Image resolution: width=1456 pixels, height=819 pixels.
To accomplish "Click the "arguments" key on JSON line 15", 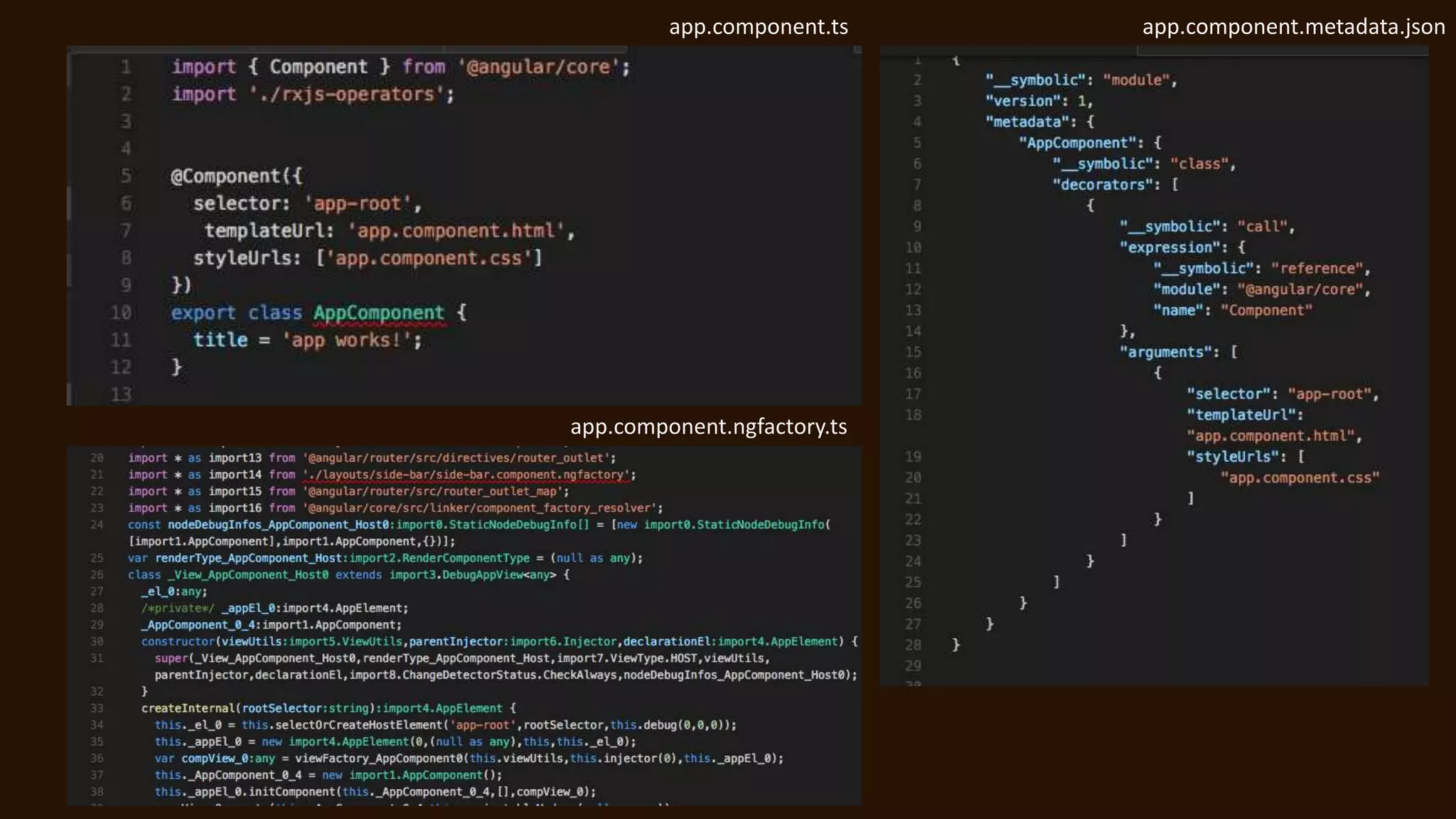I will pos(1166,353).
